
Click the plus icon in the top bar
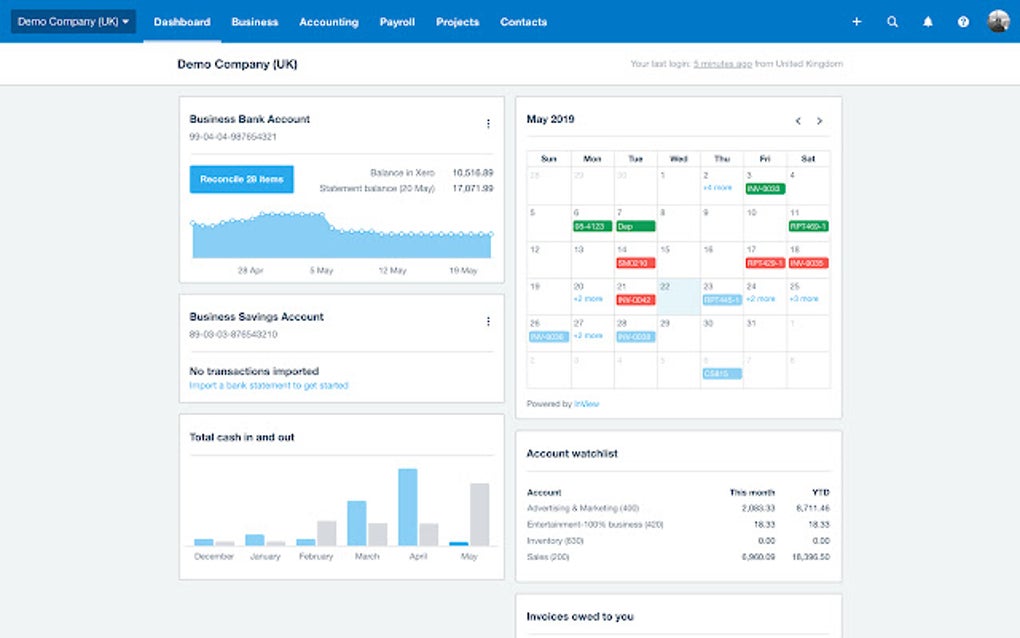[857, 21]
